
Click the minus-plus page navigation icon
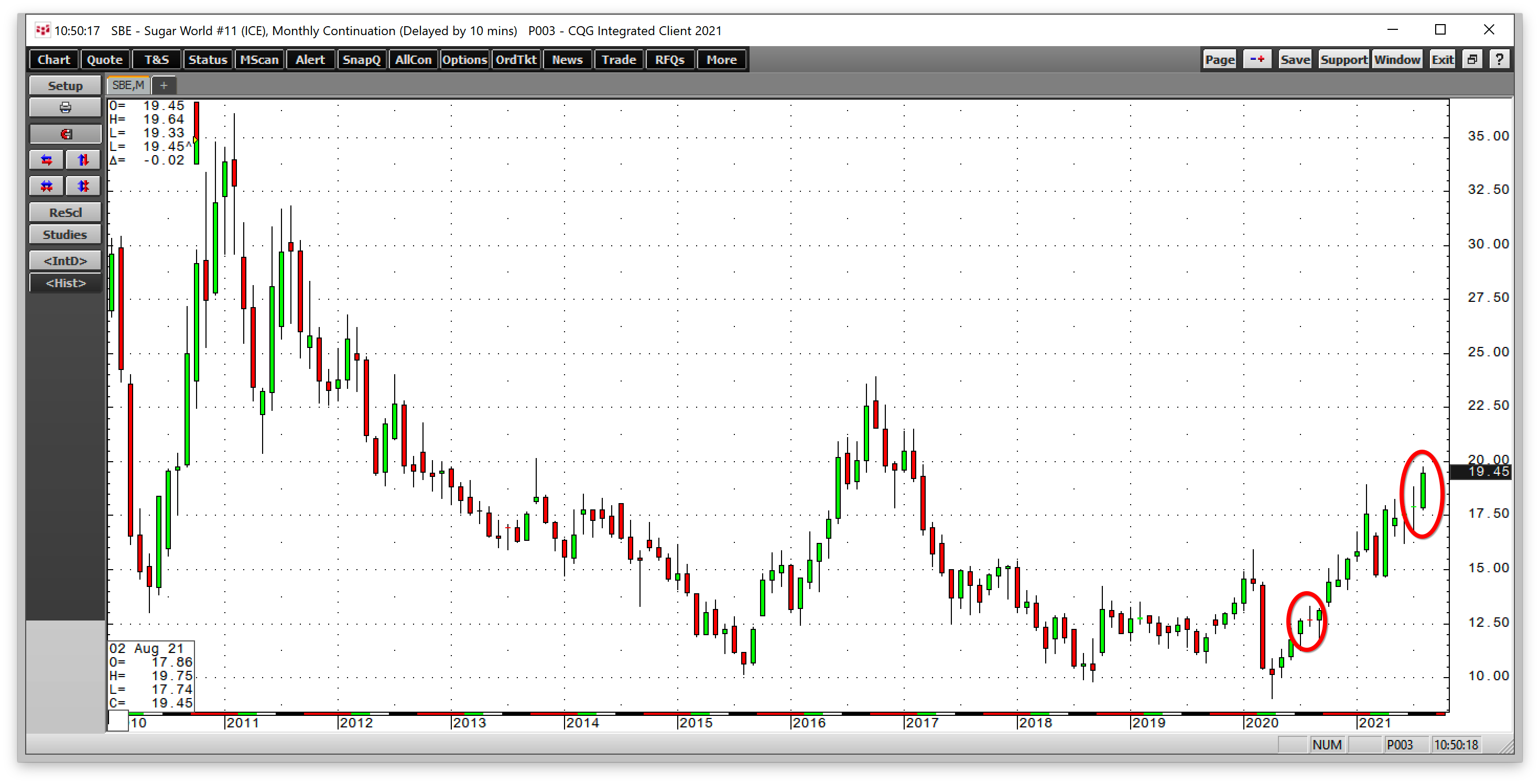[1257, 59]
